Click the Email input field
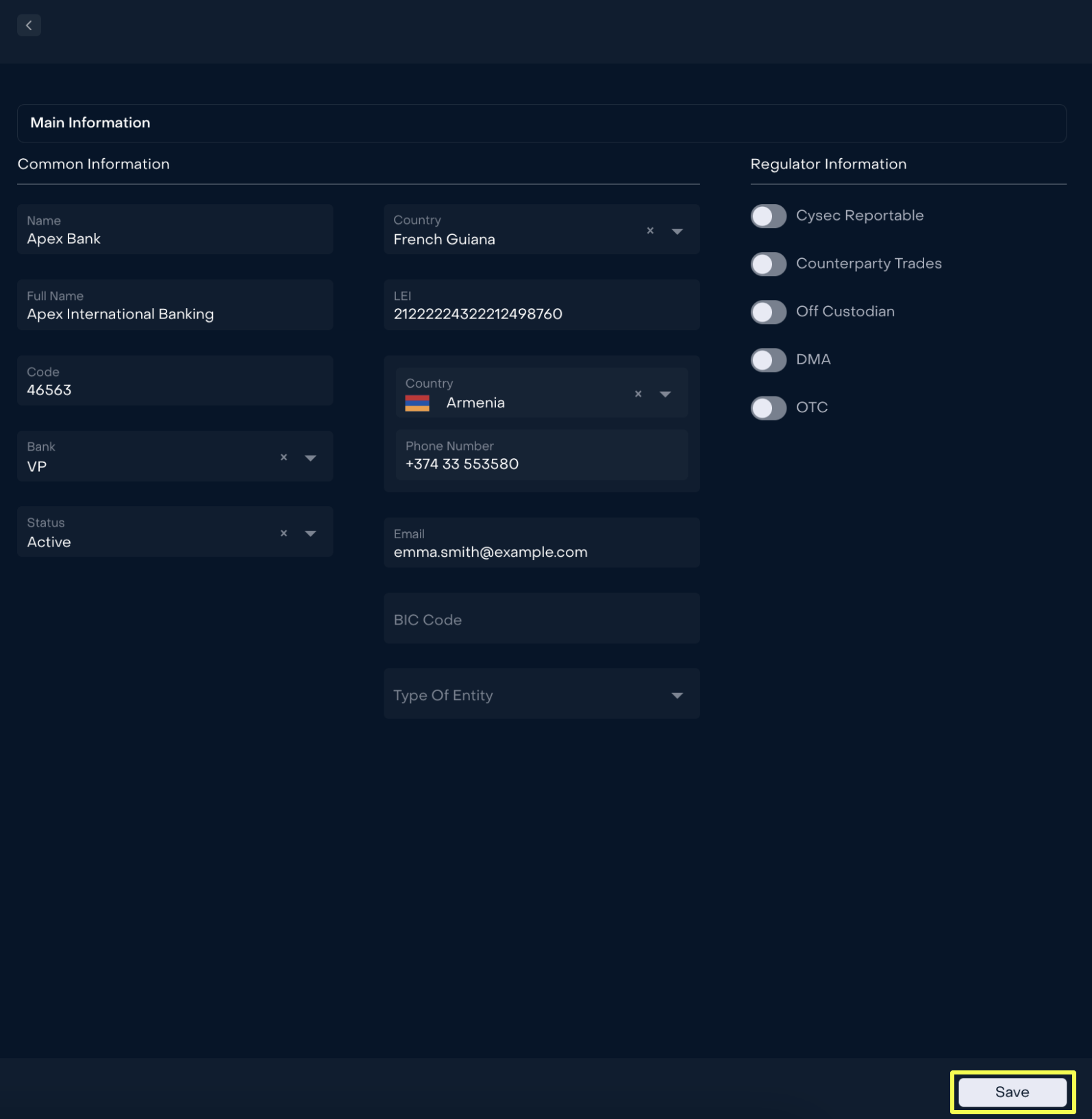This screenshot has width=1092, height=1119. click(541, 542)
